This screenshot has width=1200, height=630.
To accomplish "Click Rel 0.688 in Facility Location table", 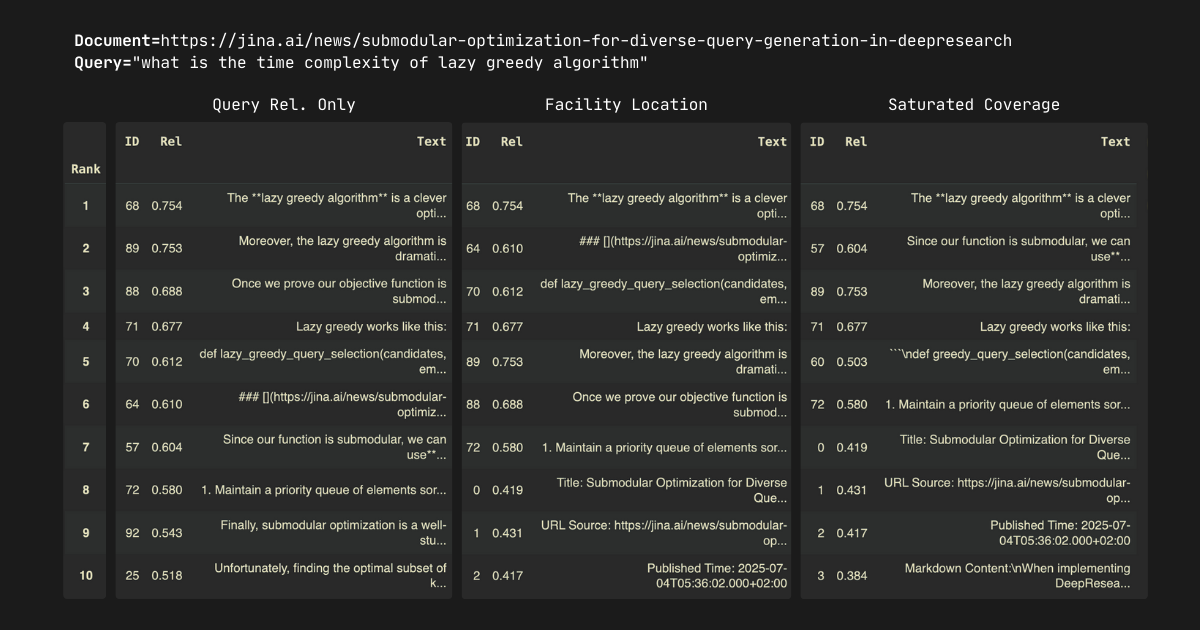I will (508, 404).
